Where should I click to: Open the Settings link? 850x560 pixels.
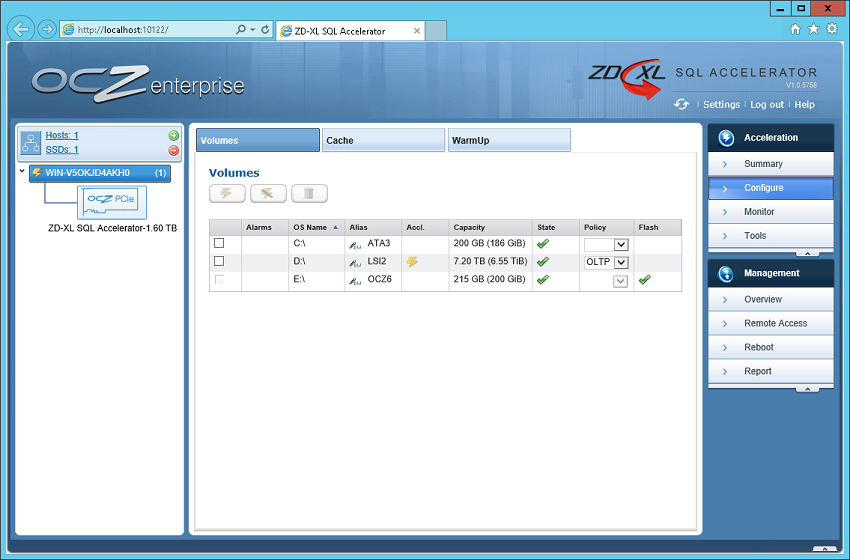click(721, 105)
